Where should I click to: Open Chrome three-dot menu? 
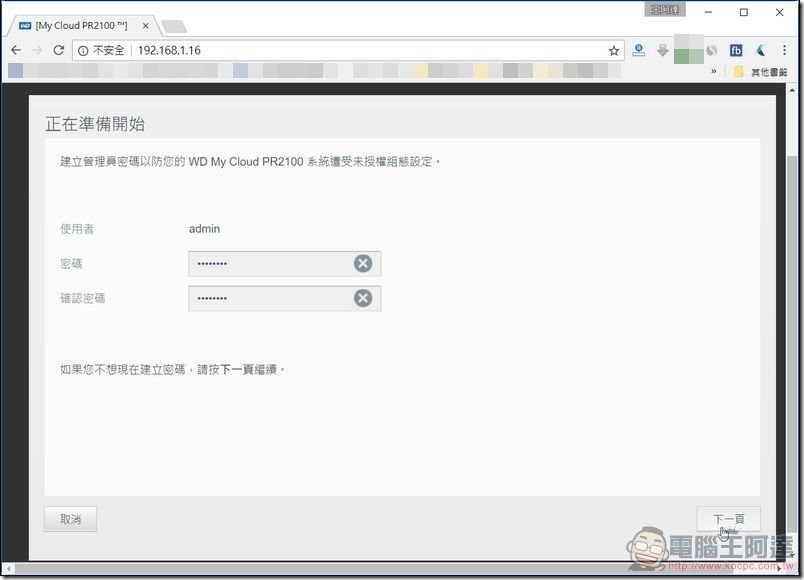tap(784, 50)
